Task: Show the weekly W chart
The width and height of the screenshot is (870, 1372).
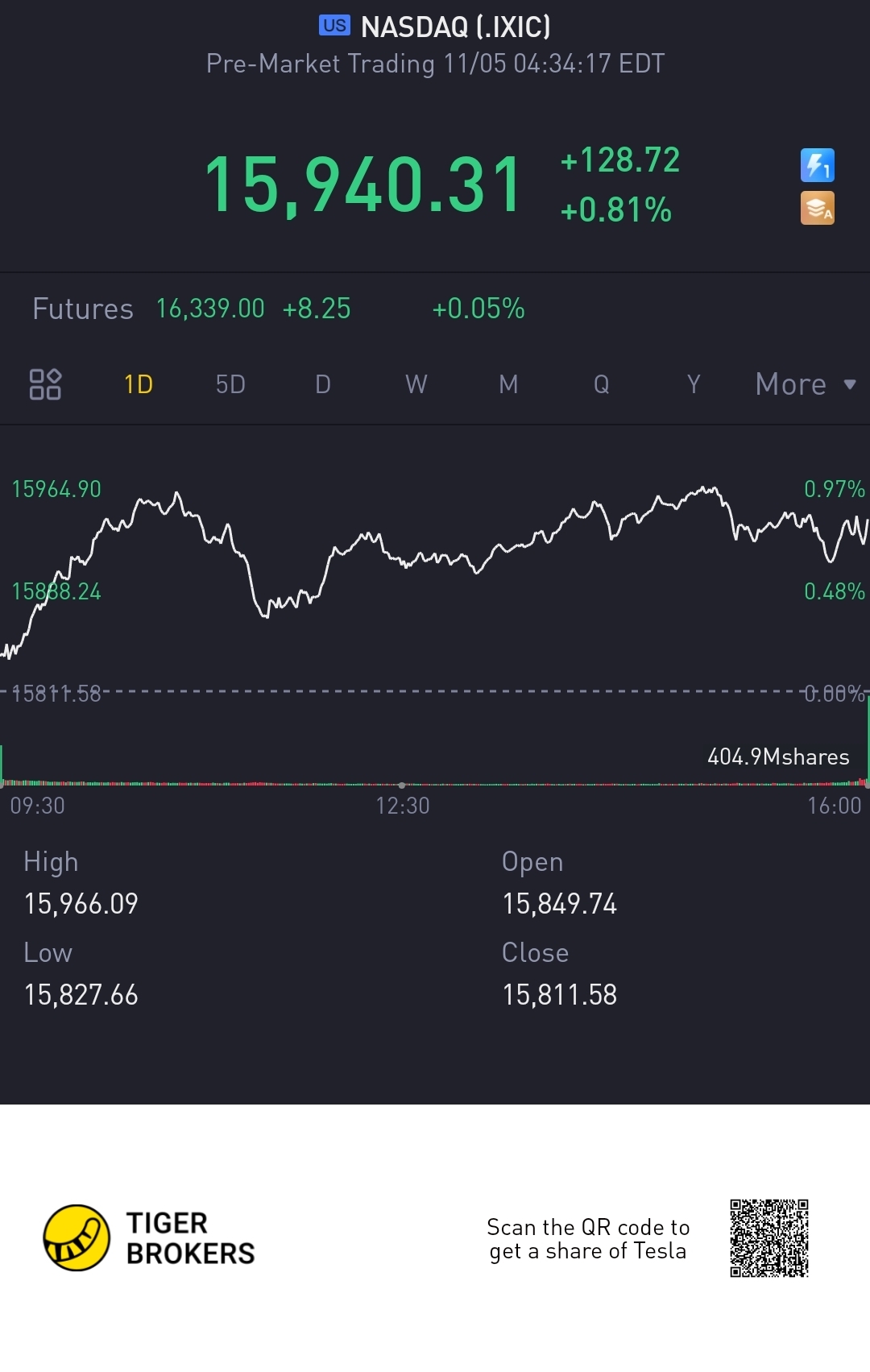Action: (416, 384)
